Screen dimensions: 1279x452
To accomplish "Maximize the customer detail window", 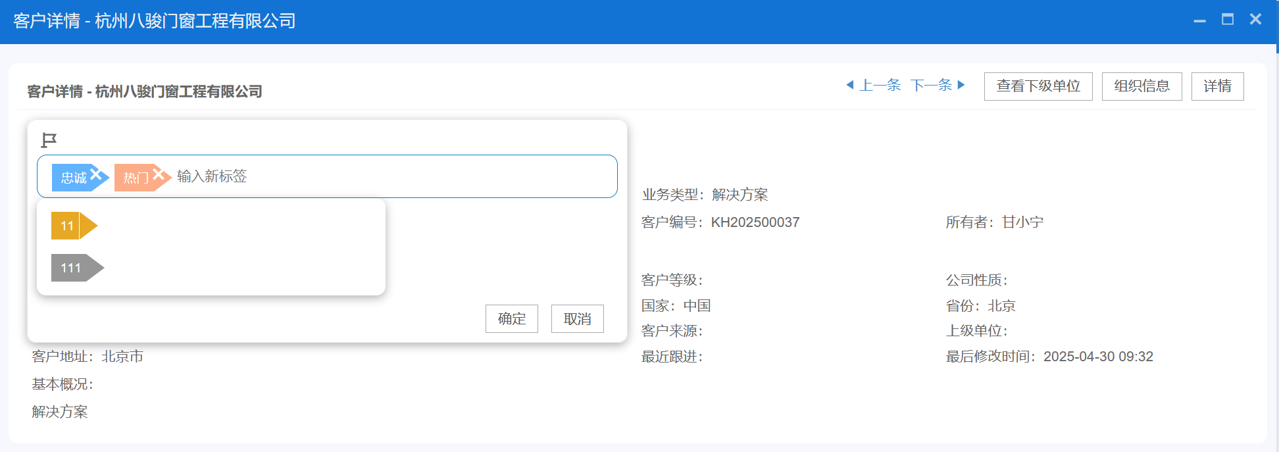I will click(1228, 20).
